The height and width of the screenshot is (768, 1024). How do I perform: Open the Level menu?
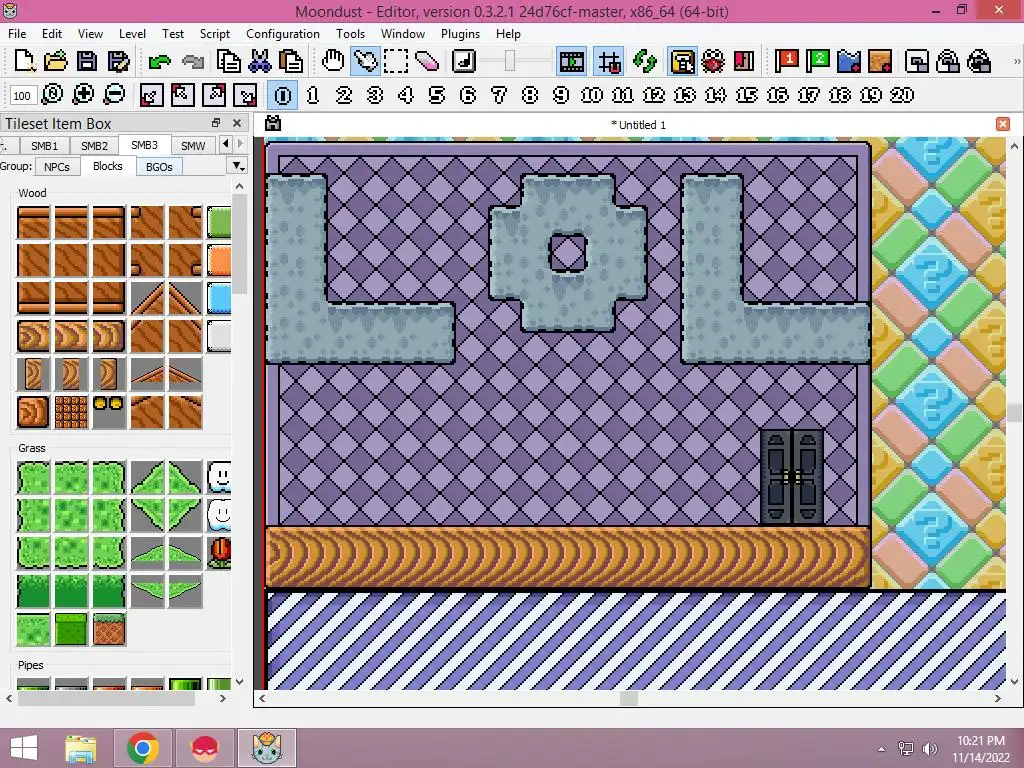pos(132,33)
